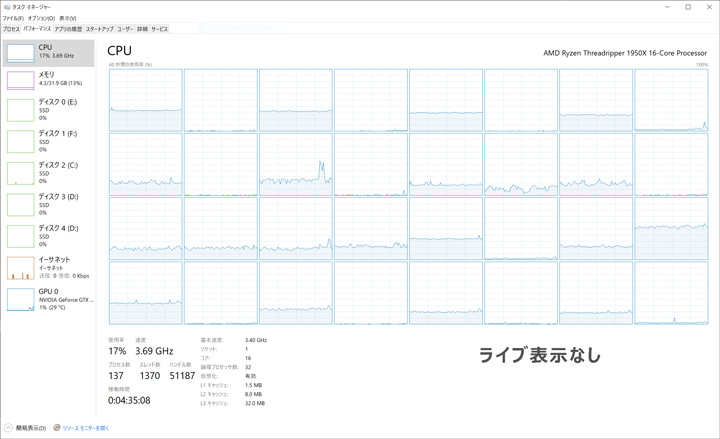The width and height of the screenshot is (720, 439).
Task: Select ディスク 2 (C:) in sidebar
Action: (49, 173)
